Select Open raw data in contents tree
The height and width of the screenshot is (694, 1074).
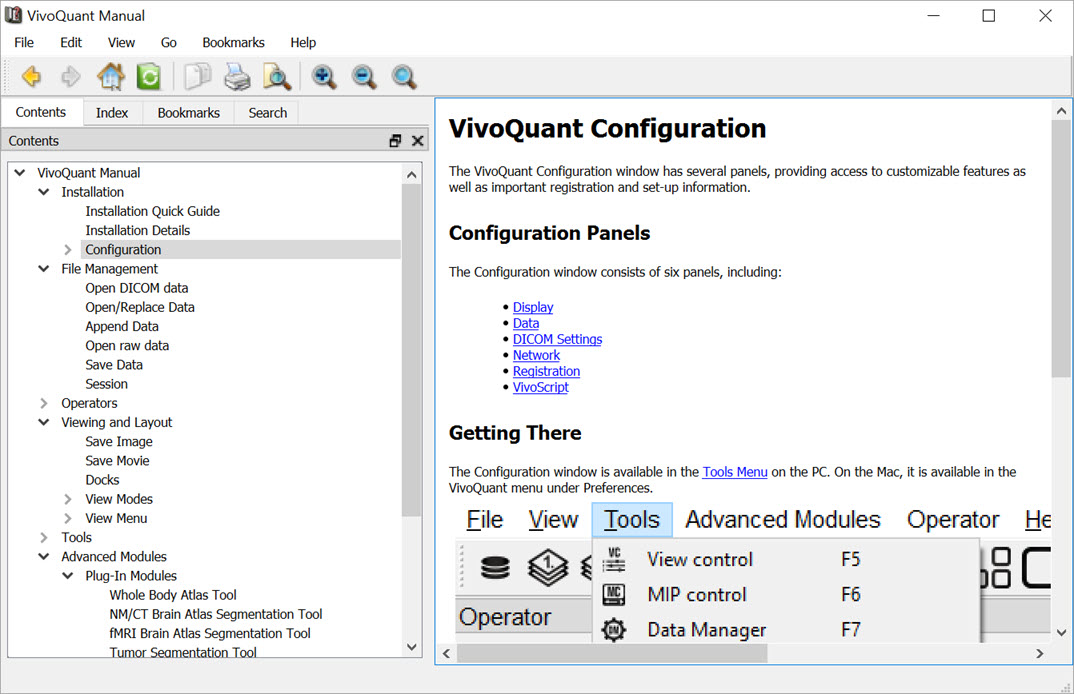coord(127,346)
